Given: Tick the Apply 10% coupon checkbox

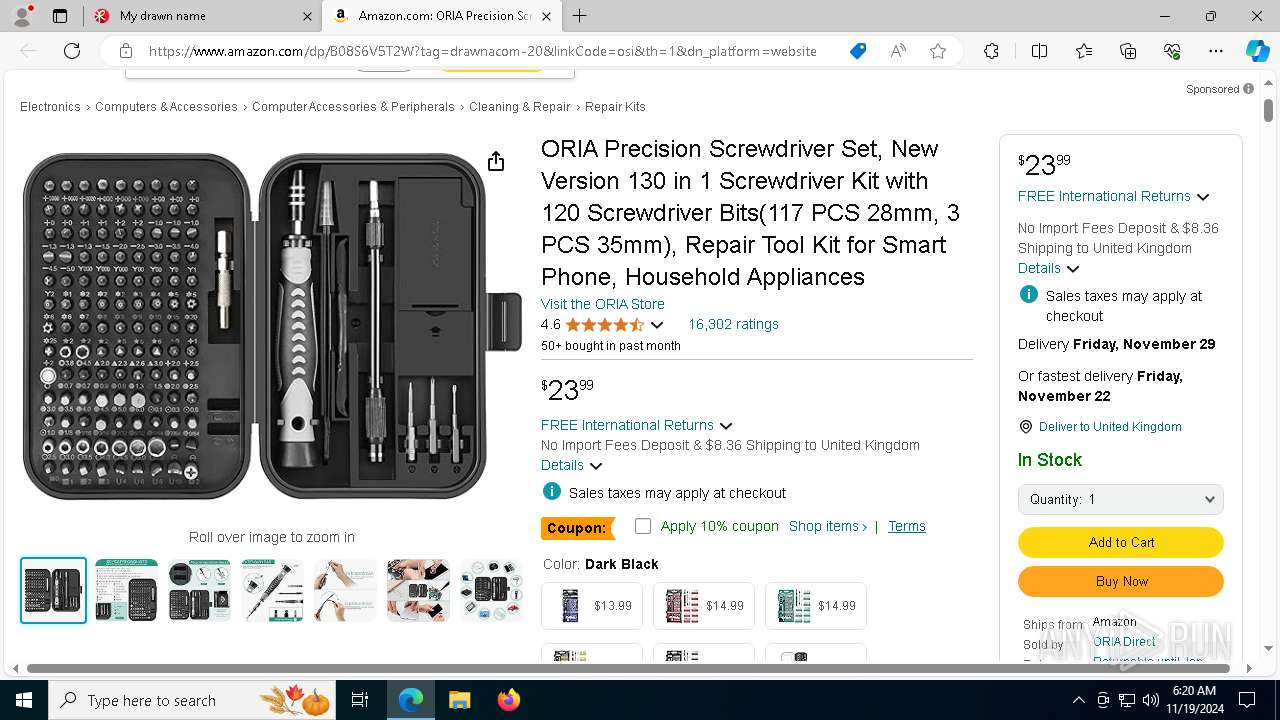Looking at the screenshot, I should pyautogui.click(x=643, y=526).
